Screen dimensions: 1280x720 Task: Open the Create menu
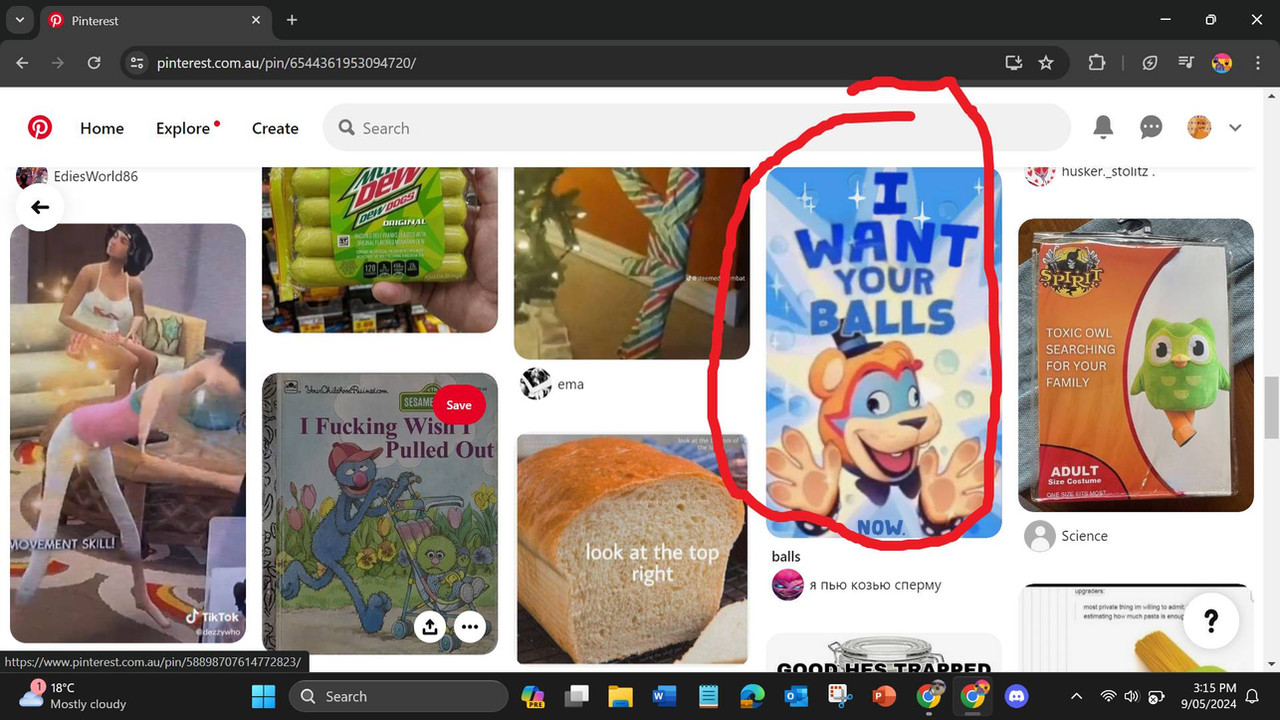pyautogui.click(x=275, y=128)
